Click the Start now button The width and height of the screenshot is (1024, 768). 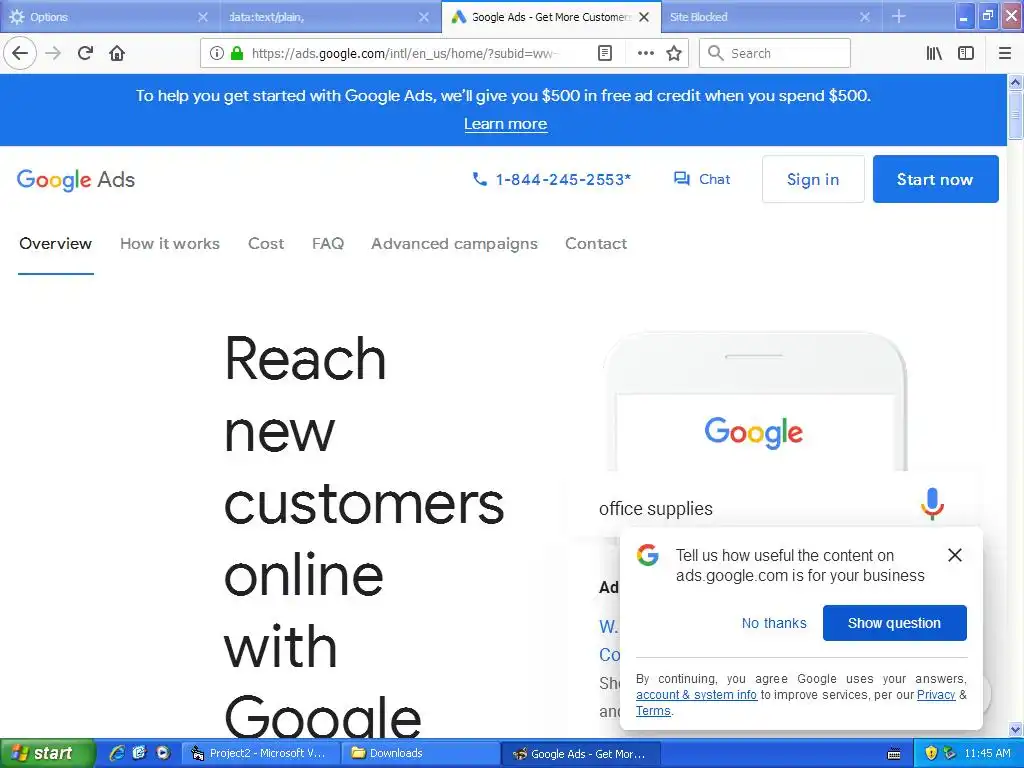click(935, 179)
